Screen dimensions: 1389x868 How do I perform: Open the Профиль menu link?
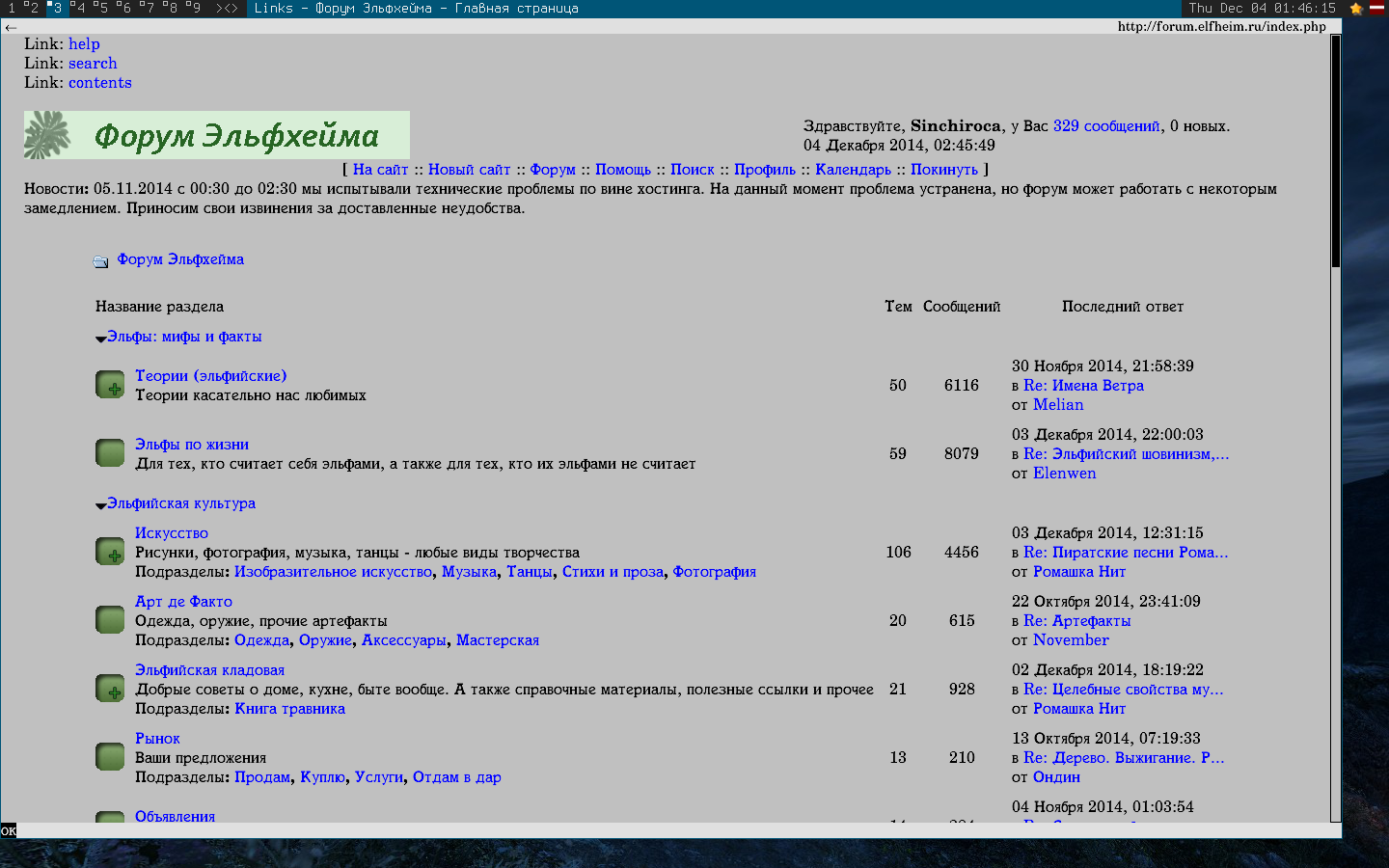765,170
